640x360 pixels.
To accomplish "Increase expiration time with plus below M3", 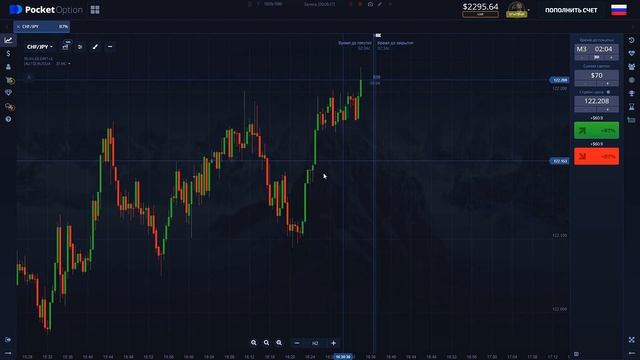I will [611, 58].
